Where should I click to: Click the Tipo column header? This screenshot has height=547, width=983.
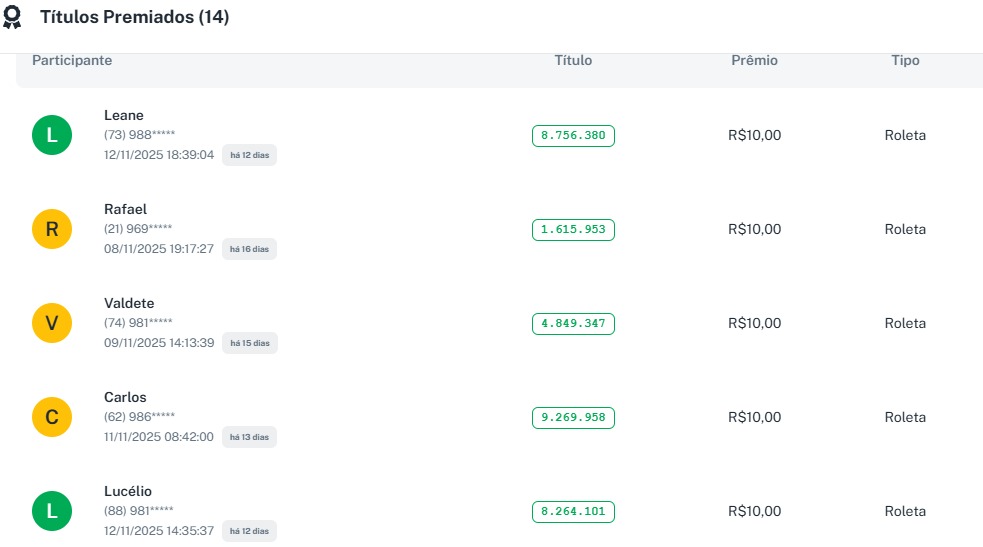(x=905, y=60)
